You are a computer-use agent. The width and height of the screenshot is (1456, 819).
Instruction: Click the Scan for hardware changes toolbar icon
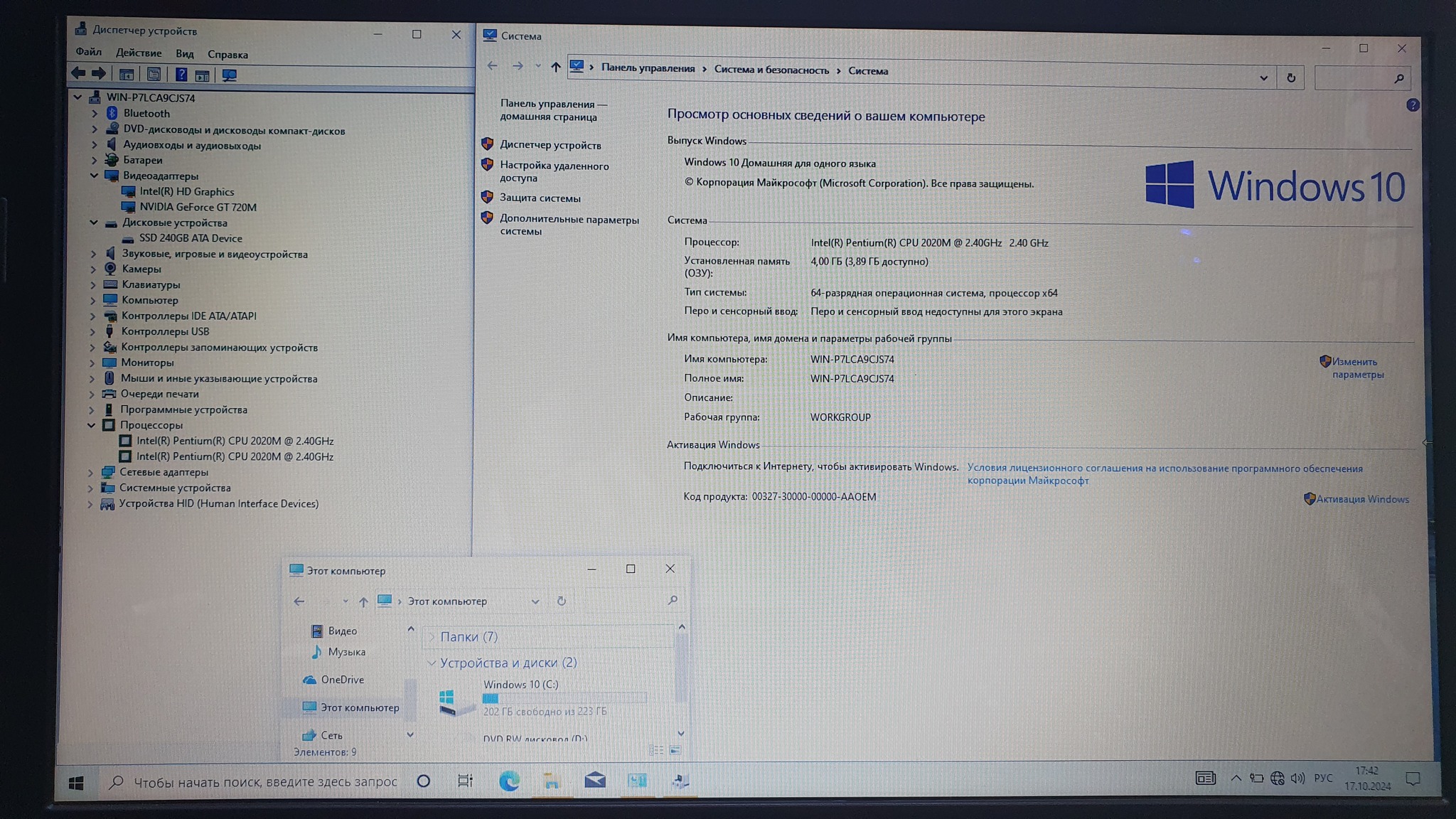(229, 75)
